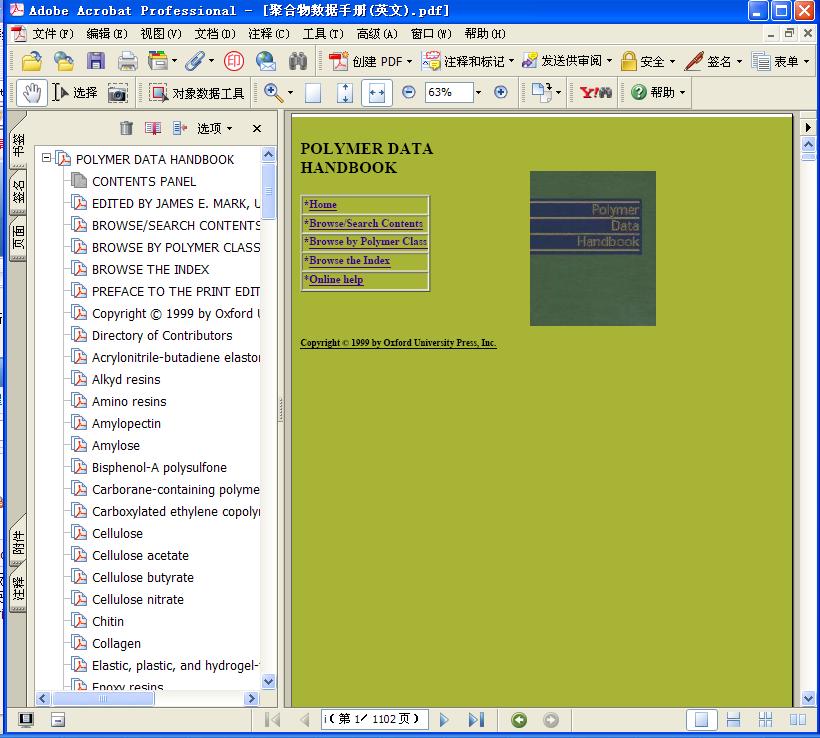Click the Polymer Data Handbook cover image
The width and height of the screenshot is (820, 738).
pos(593,248)
